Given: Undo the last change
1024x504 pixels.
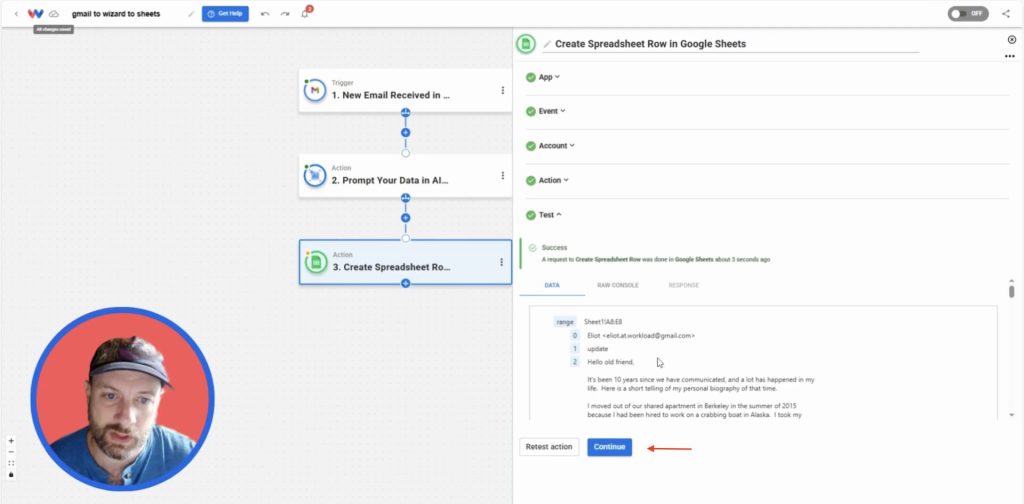Looking at the screenshot, I should tap(264, 14).
